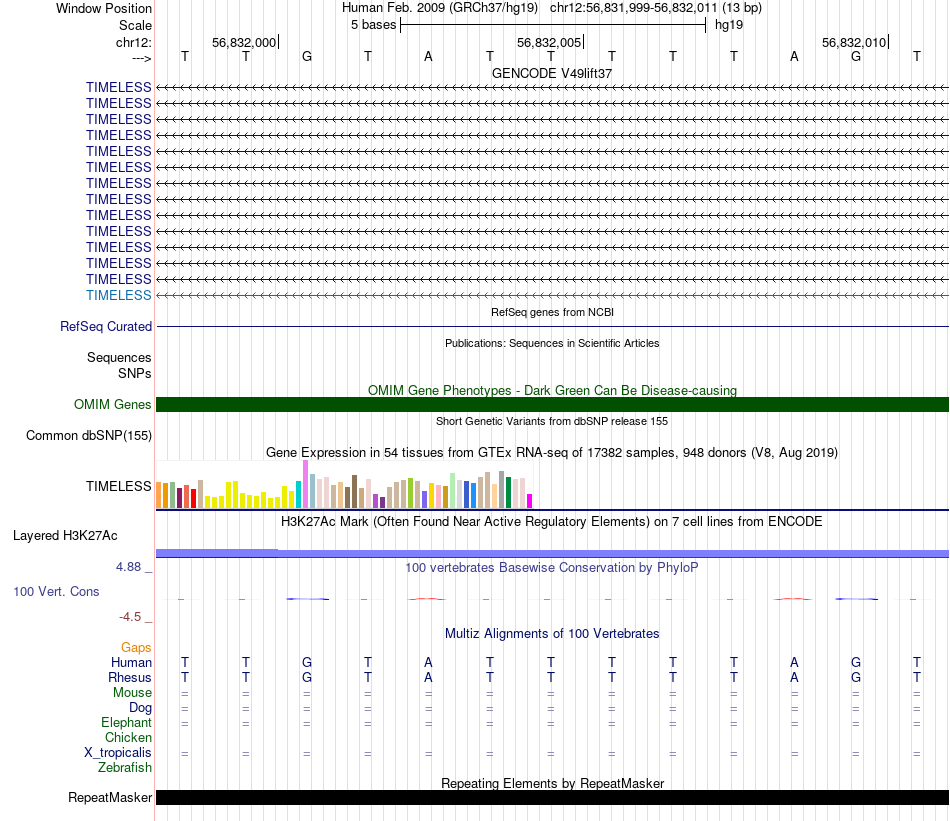The height and width of the screenshot is (821, 950).
Task: Click the SNPs track label
Action: pyautogui.click(x=135, y=373)
